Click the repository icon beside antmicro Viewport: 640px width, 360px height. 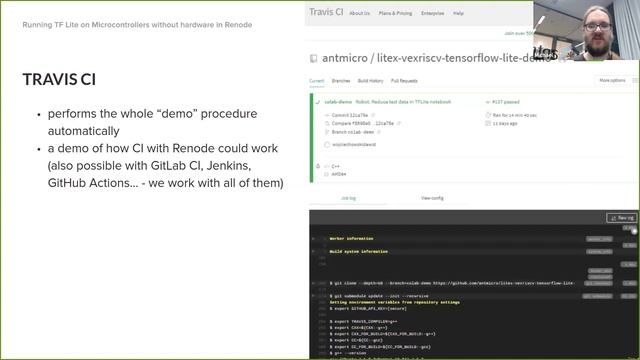[313, 59]
